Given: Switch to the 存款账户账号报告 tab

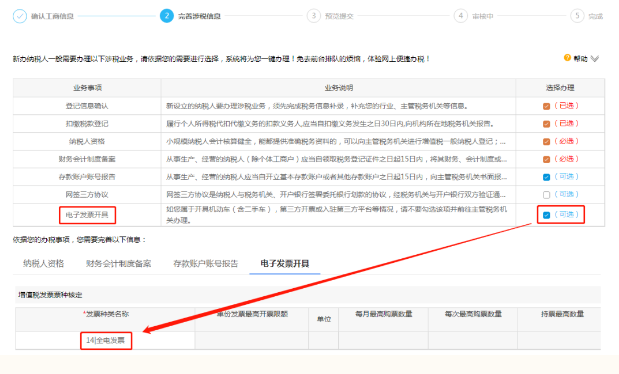Looking at the screenshot, I should pyautogui.click(x=206, y=263).
